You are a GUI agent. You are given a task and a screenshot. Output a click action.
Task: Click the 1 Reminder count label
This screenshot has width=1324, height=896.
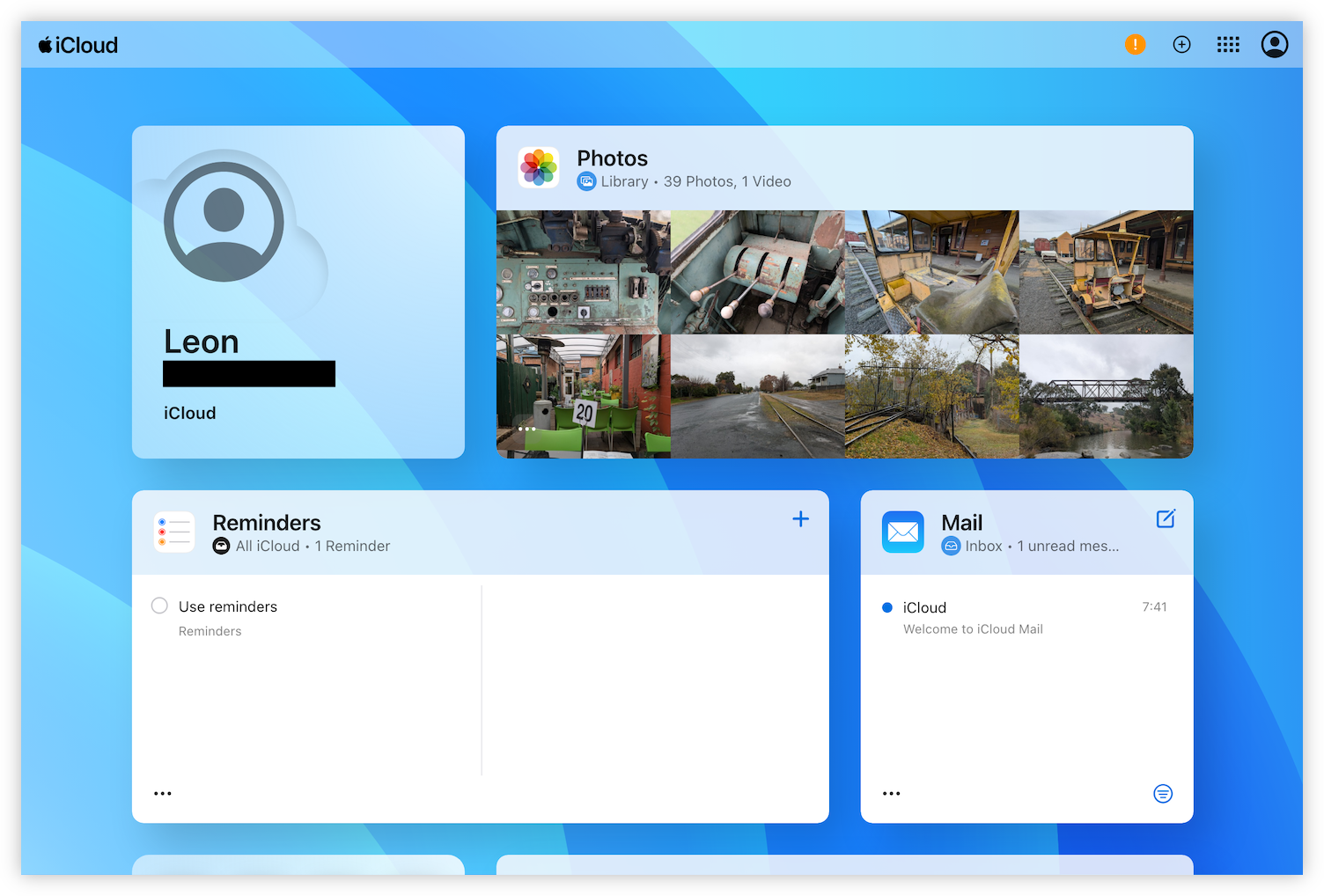coord(352,546)
